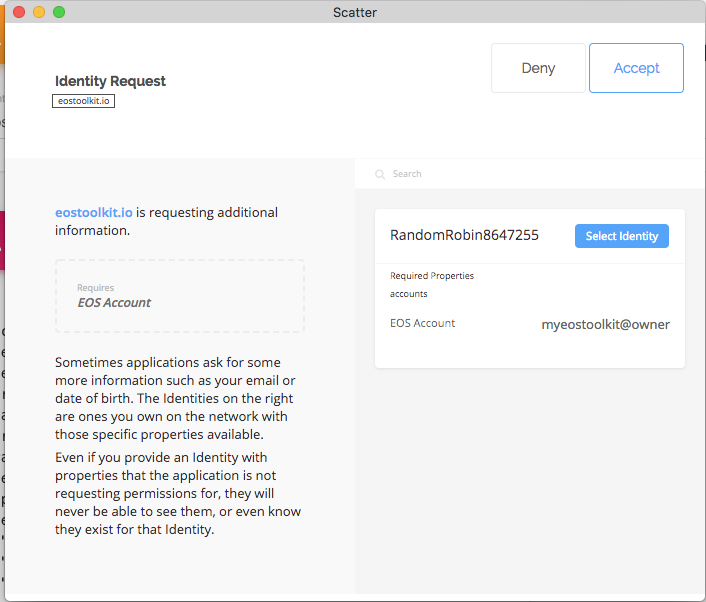Click the search magnifier icon
Screen dimensions: 706x602
tap(380, 174)
